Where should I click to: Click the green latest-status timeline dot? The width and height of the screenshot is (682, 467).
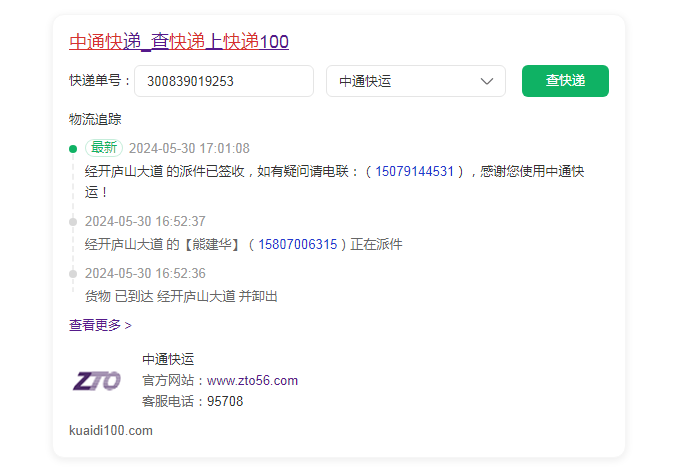pos(73,149)
